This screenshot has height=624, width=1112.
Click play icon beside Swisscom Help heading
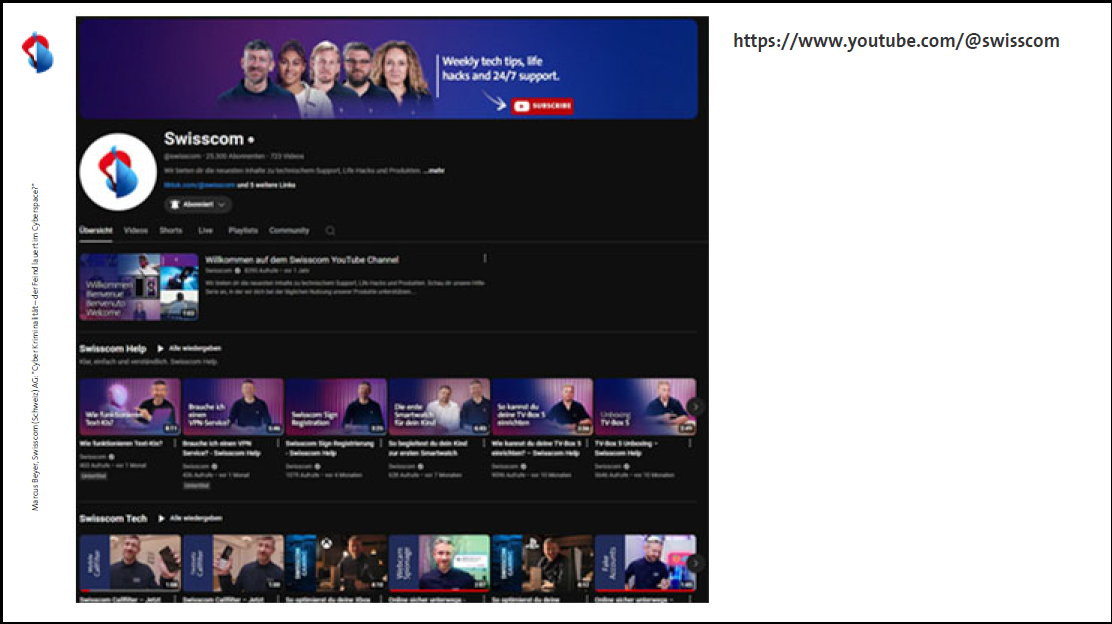pos(160,348)
